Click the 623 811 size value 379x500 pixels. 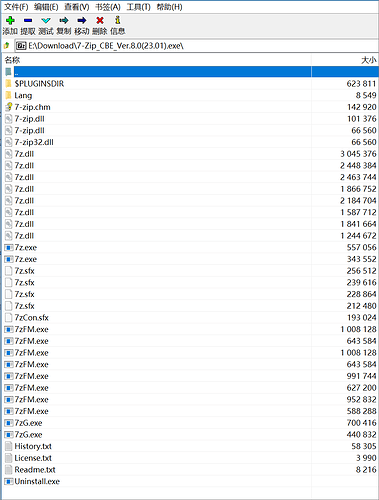coord(361,83)
